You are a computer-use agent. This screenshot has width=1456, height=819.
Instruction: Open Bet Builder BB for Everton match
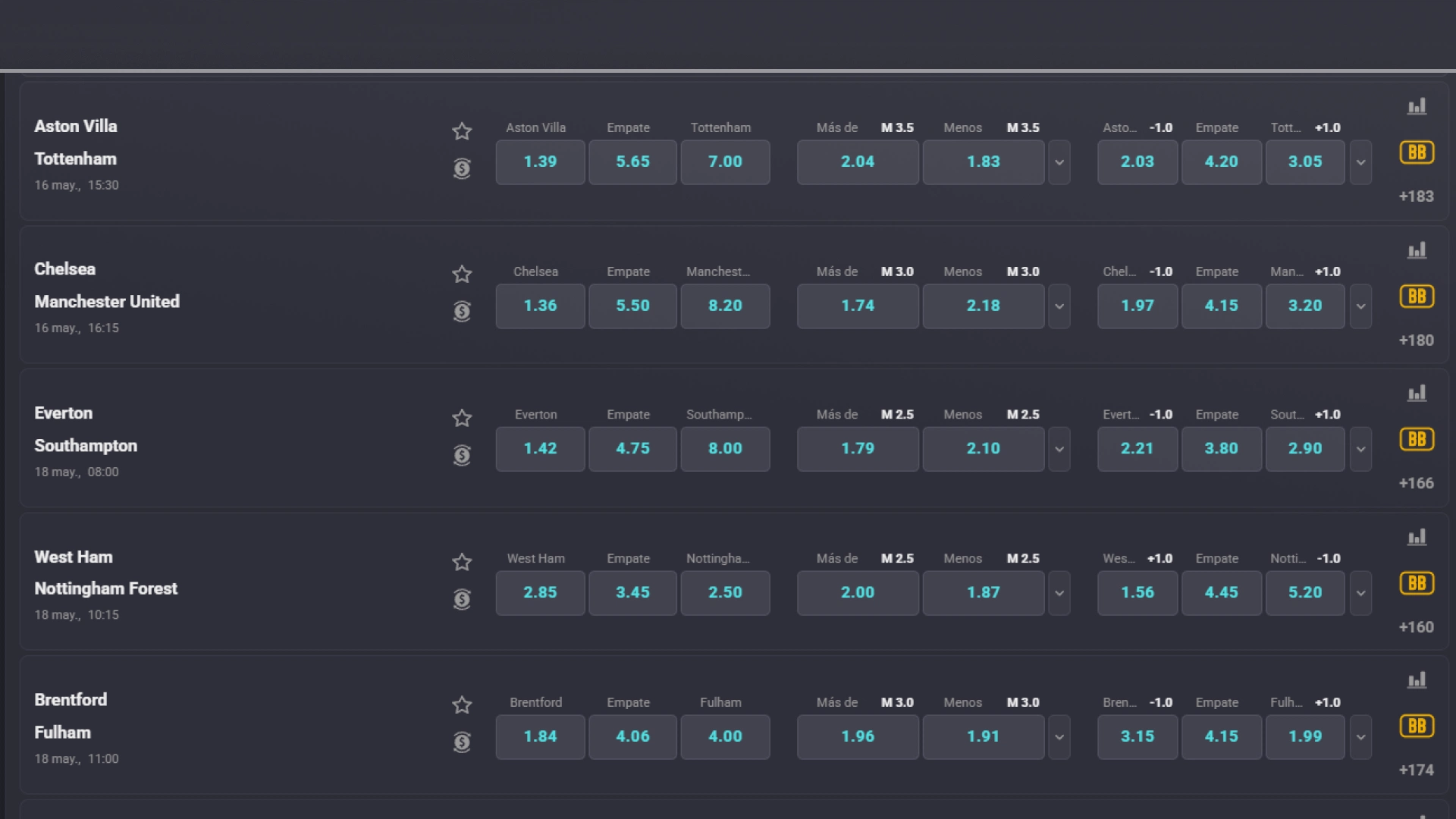pos(1417,439)
